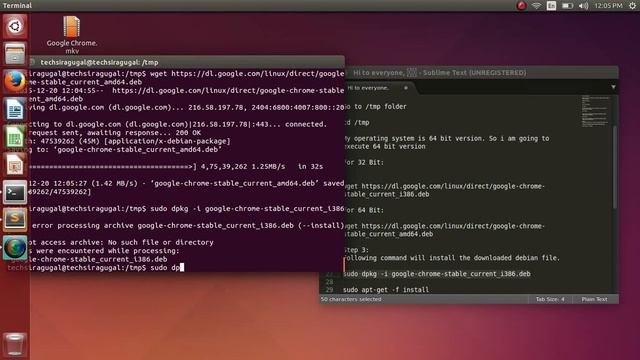
Task: Open Sublime tab list dropdown arrow
Action: pos(613,87)
